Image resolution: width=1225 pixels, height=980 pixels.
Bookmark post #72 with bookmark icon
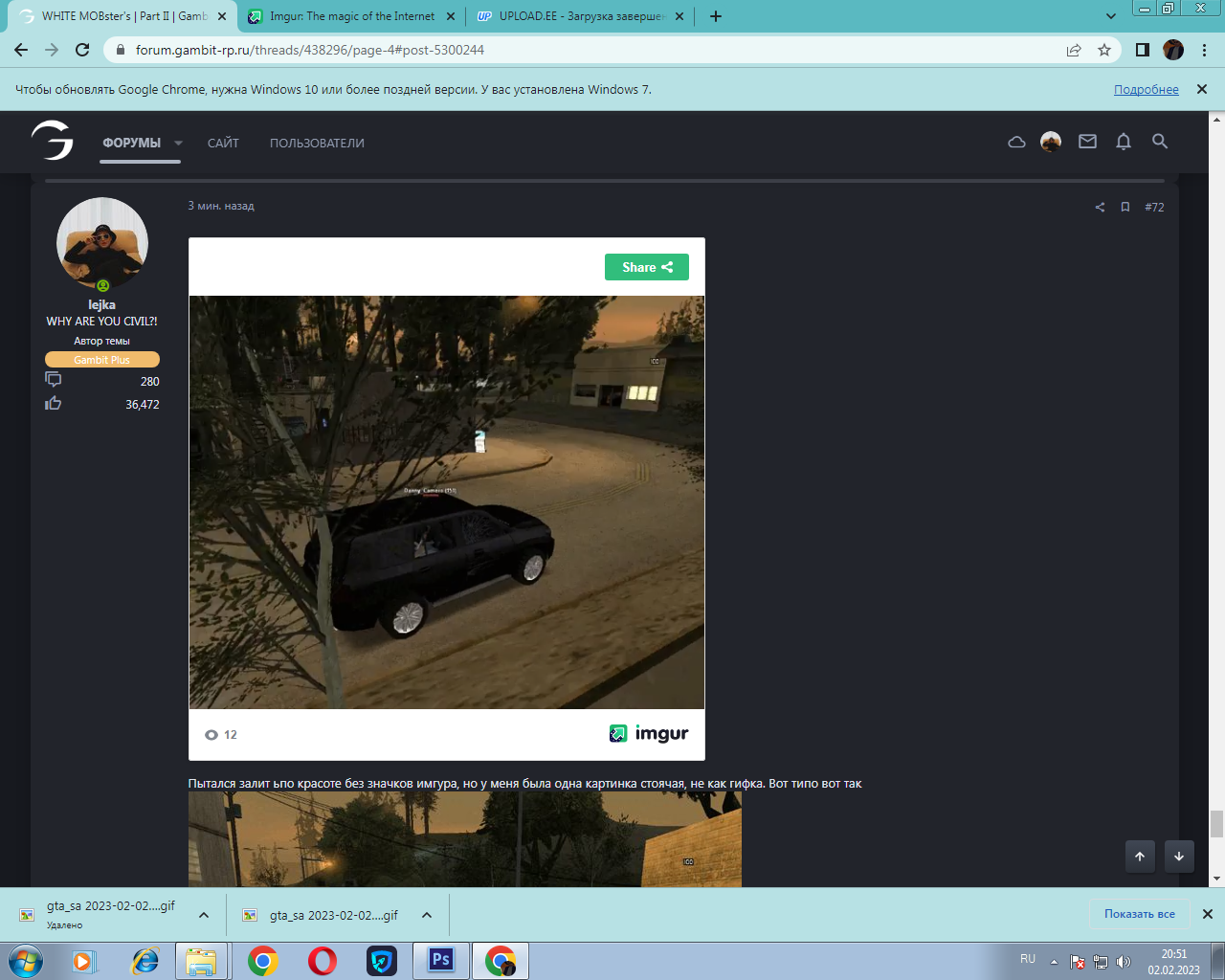[1125, 207]
